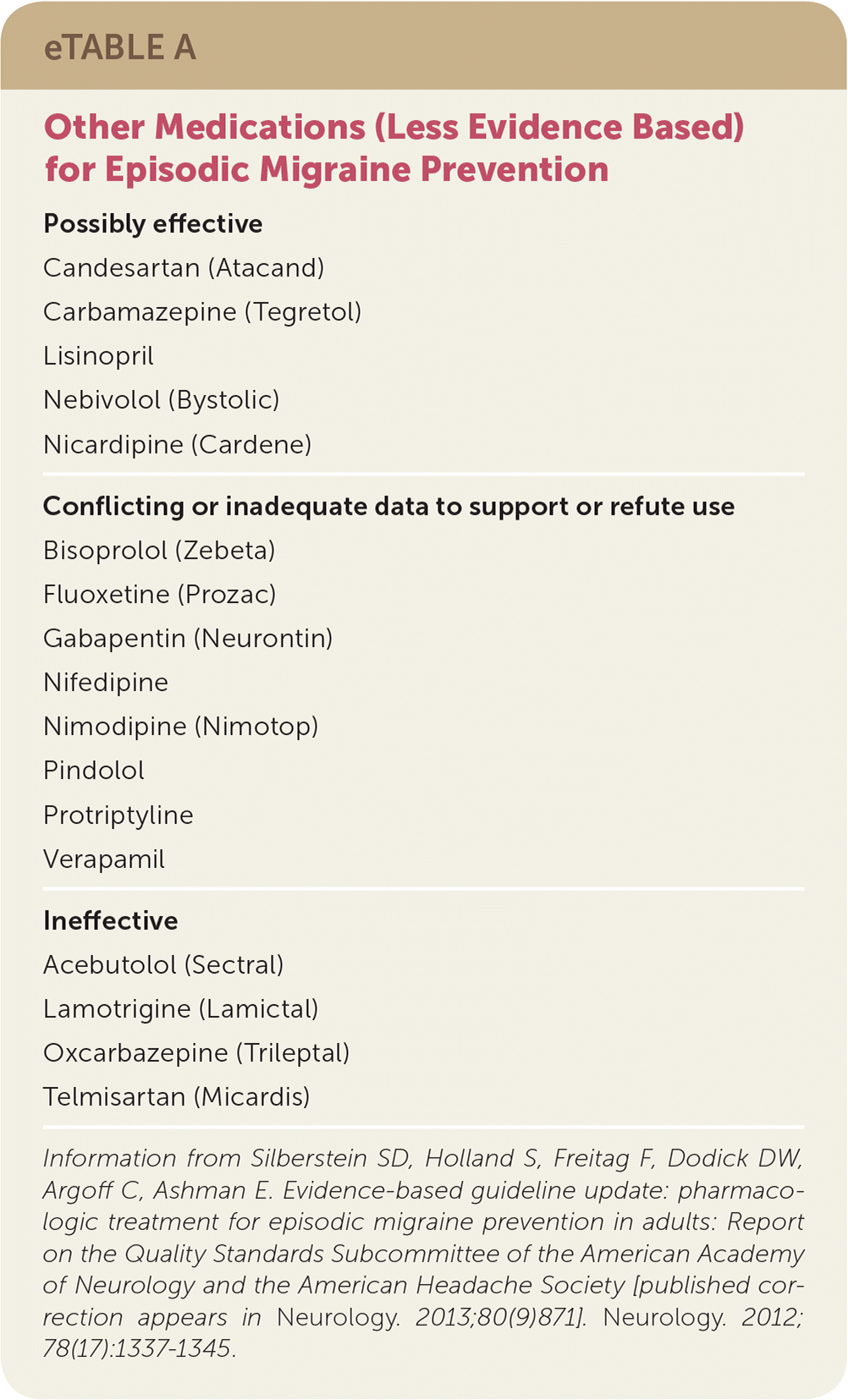The image size is (848, 1400).
Task: Select the Nebivolol (Bystolic) row
Action: (161, 400)
